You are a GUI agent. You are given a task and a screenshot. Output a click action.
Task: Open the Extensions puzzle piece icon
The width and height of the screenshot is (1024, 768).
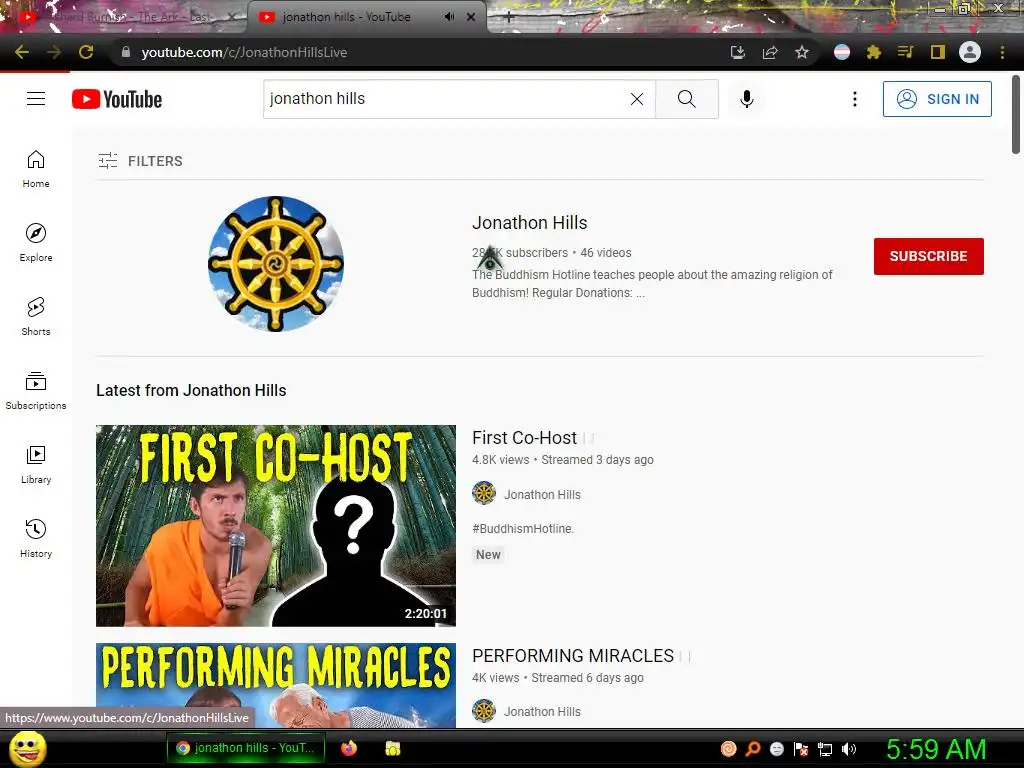[x=874, y=52]
